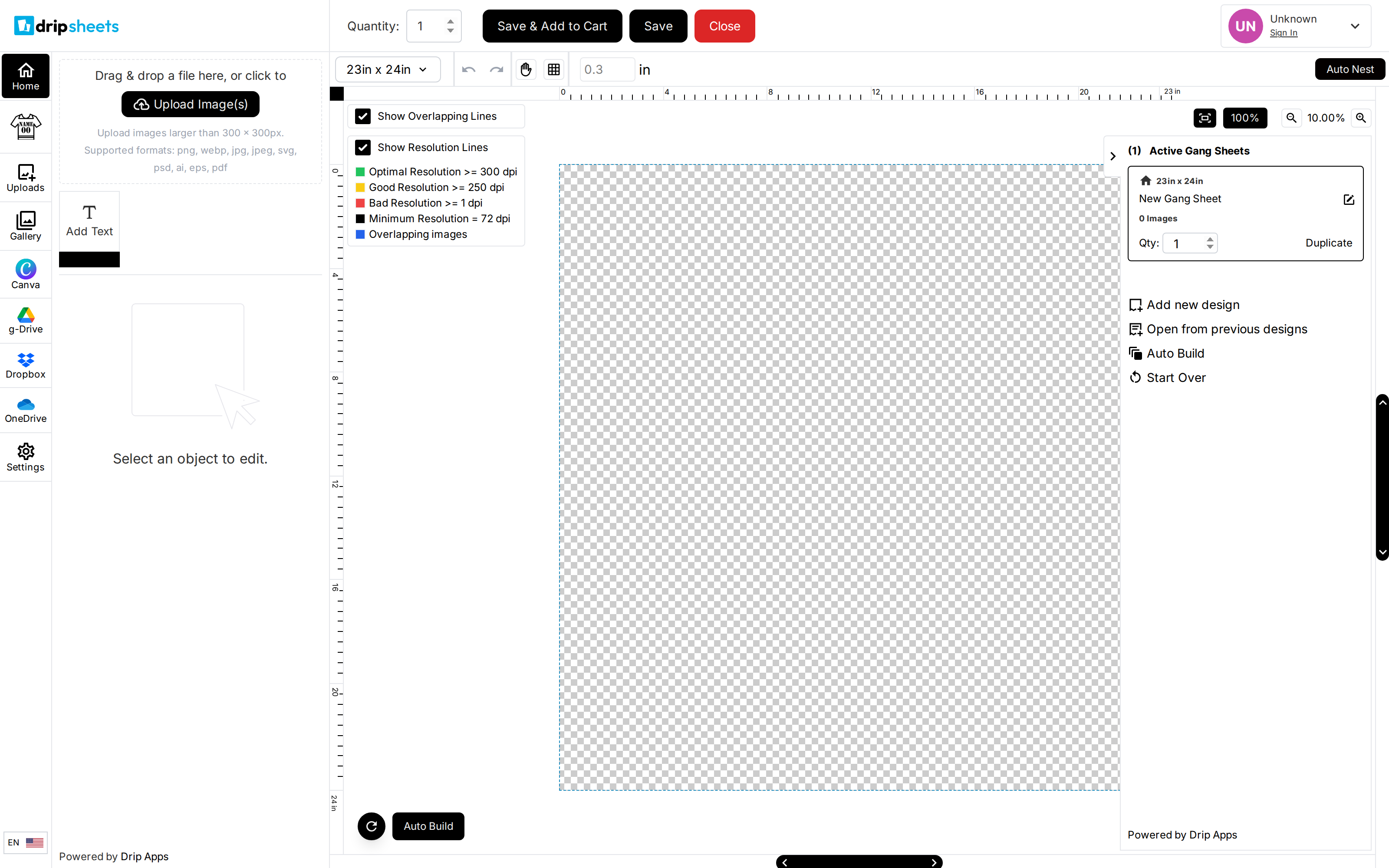Image resolution: width=1389 pixels, height=868 pixels.
Task: Open the Gallery section
Action: 26,226
